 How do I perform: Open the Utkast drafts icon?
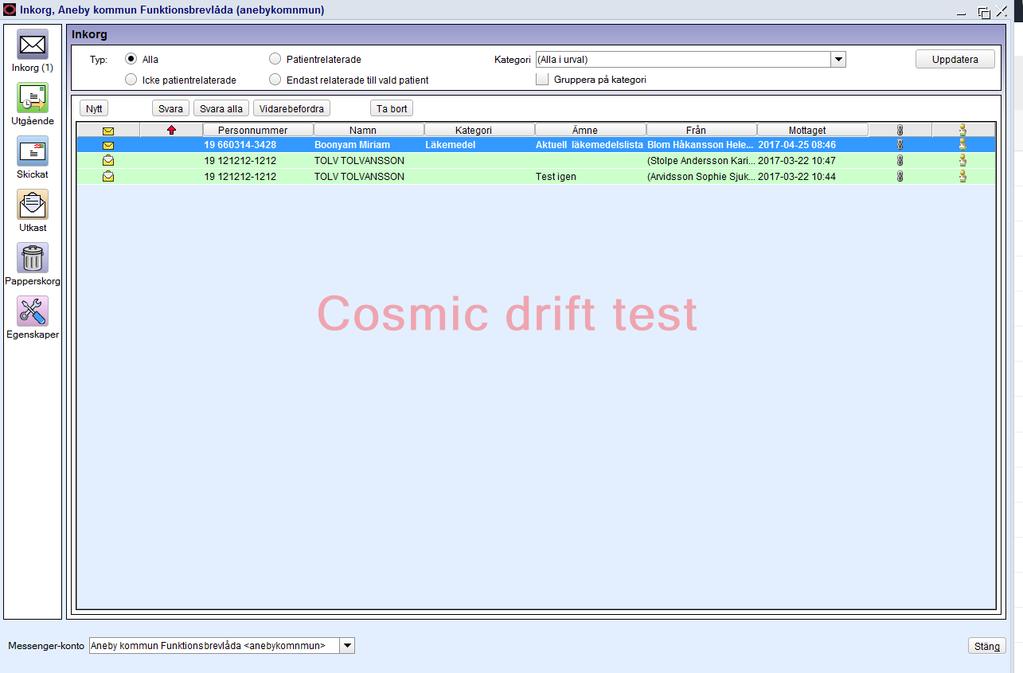tap(33, 205)
